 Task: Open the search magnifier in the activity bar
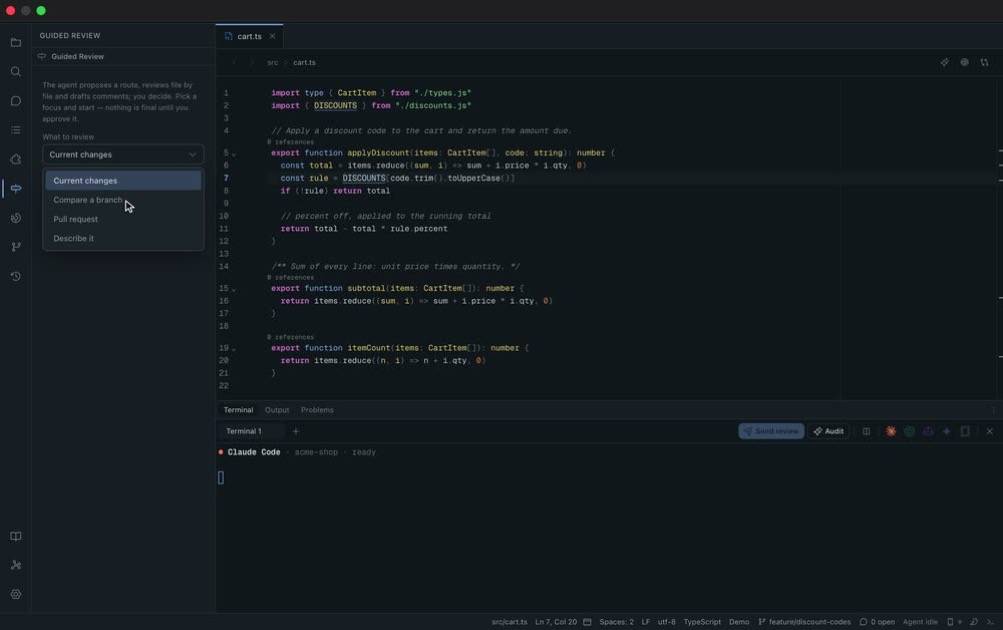tap(16, 72)
